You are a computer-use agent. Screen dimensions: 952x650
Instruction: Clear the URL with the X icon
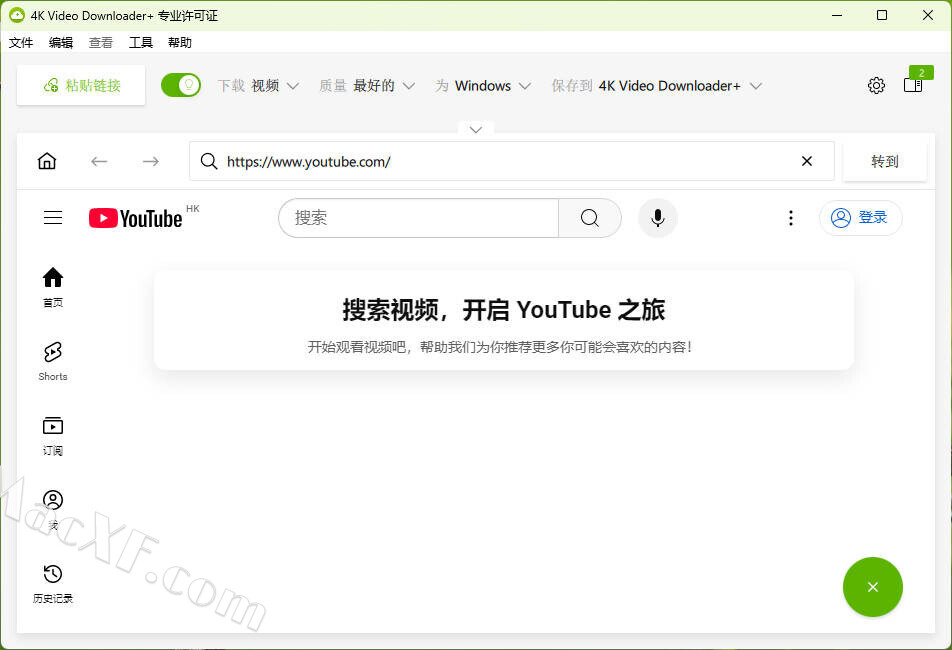[806, 161]
